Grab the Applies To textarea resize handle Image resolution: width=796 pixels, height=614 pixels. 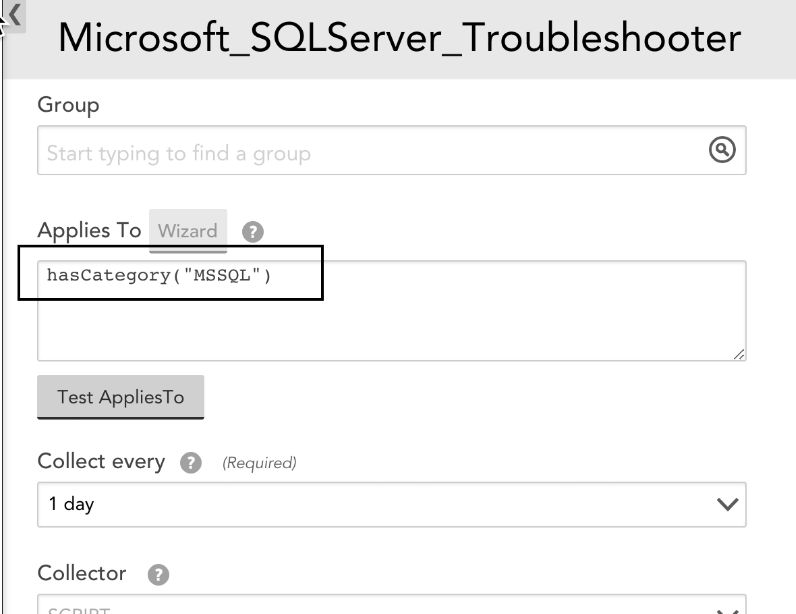(739, 354)
